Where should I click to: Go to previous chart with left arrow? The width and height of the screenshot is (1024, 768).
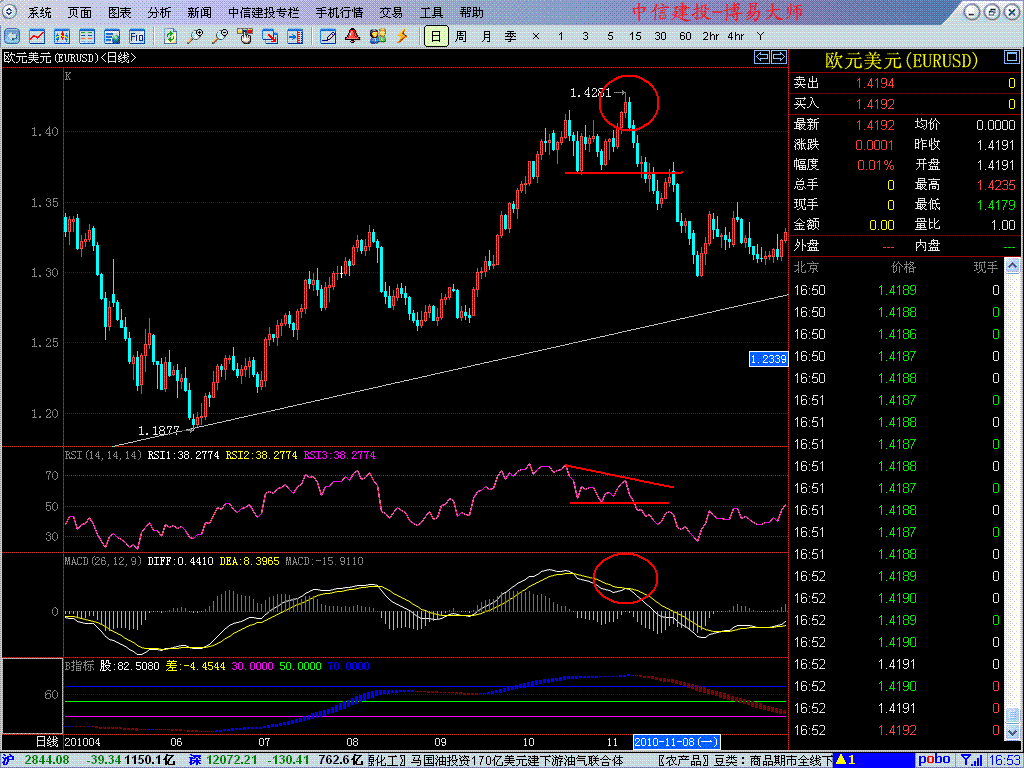click(x=762, y=57)
